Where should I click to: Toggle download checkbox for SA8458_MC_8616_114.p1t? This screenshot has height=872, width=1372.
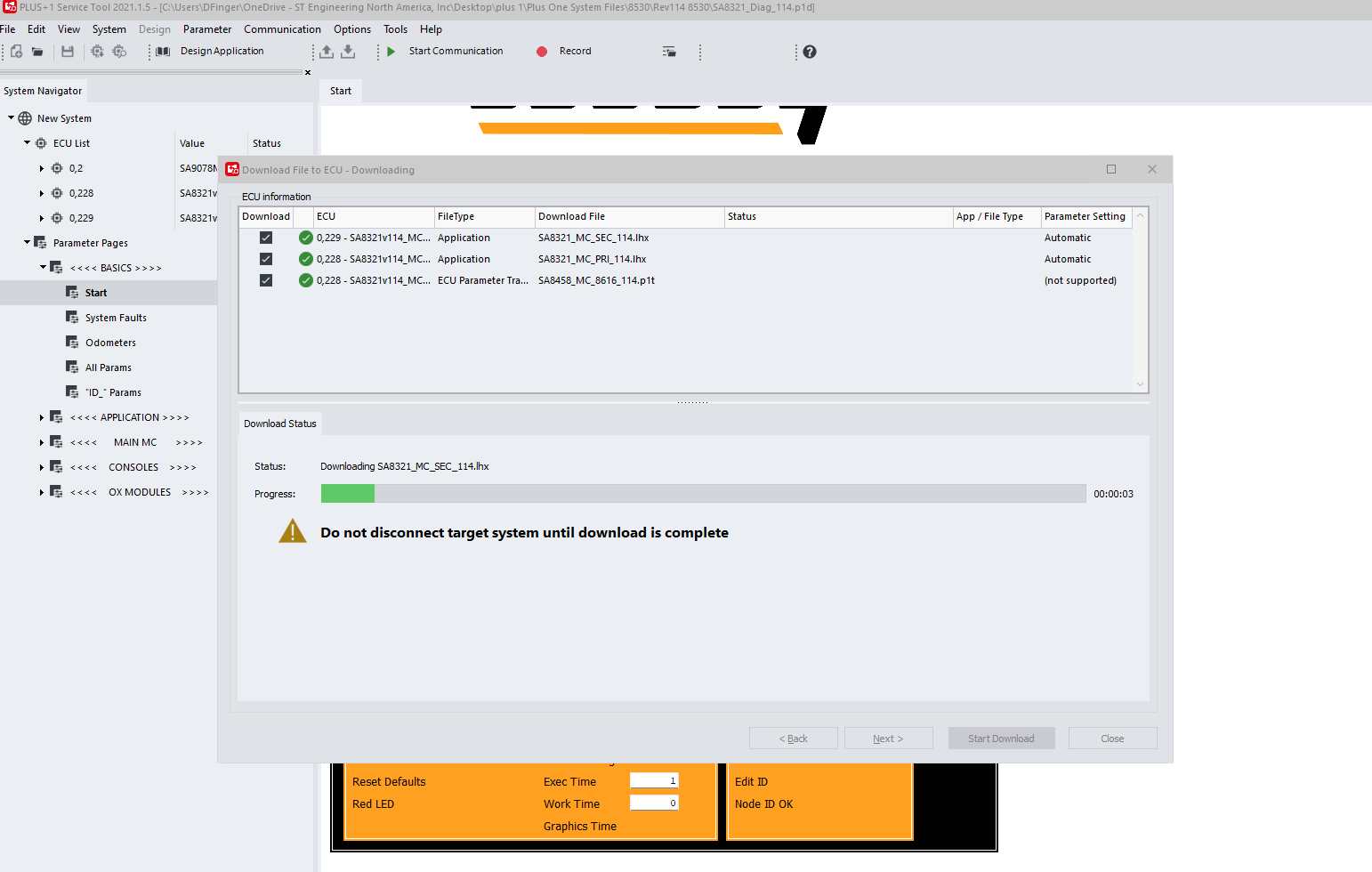266,280
